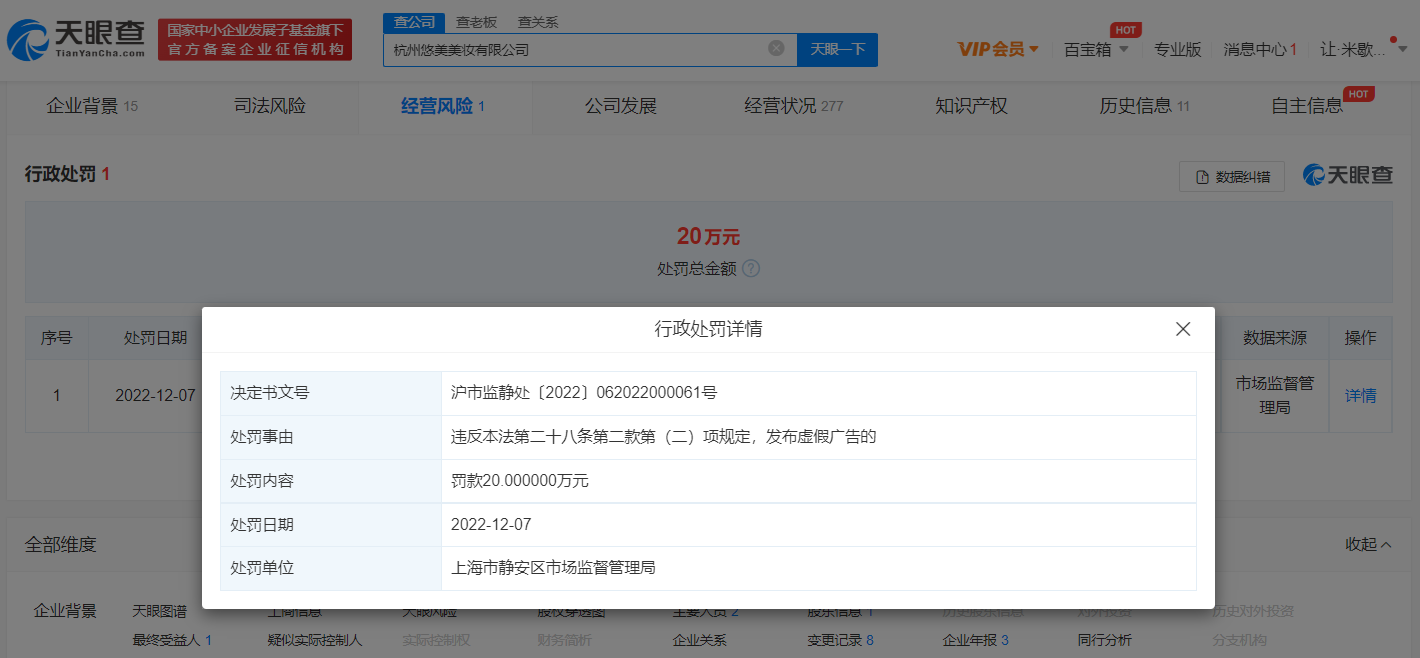Clear the search box text
Screen dimensions: 1420x658
pos(776,49)
